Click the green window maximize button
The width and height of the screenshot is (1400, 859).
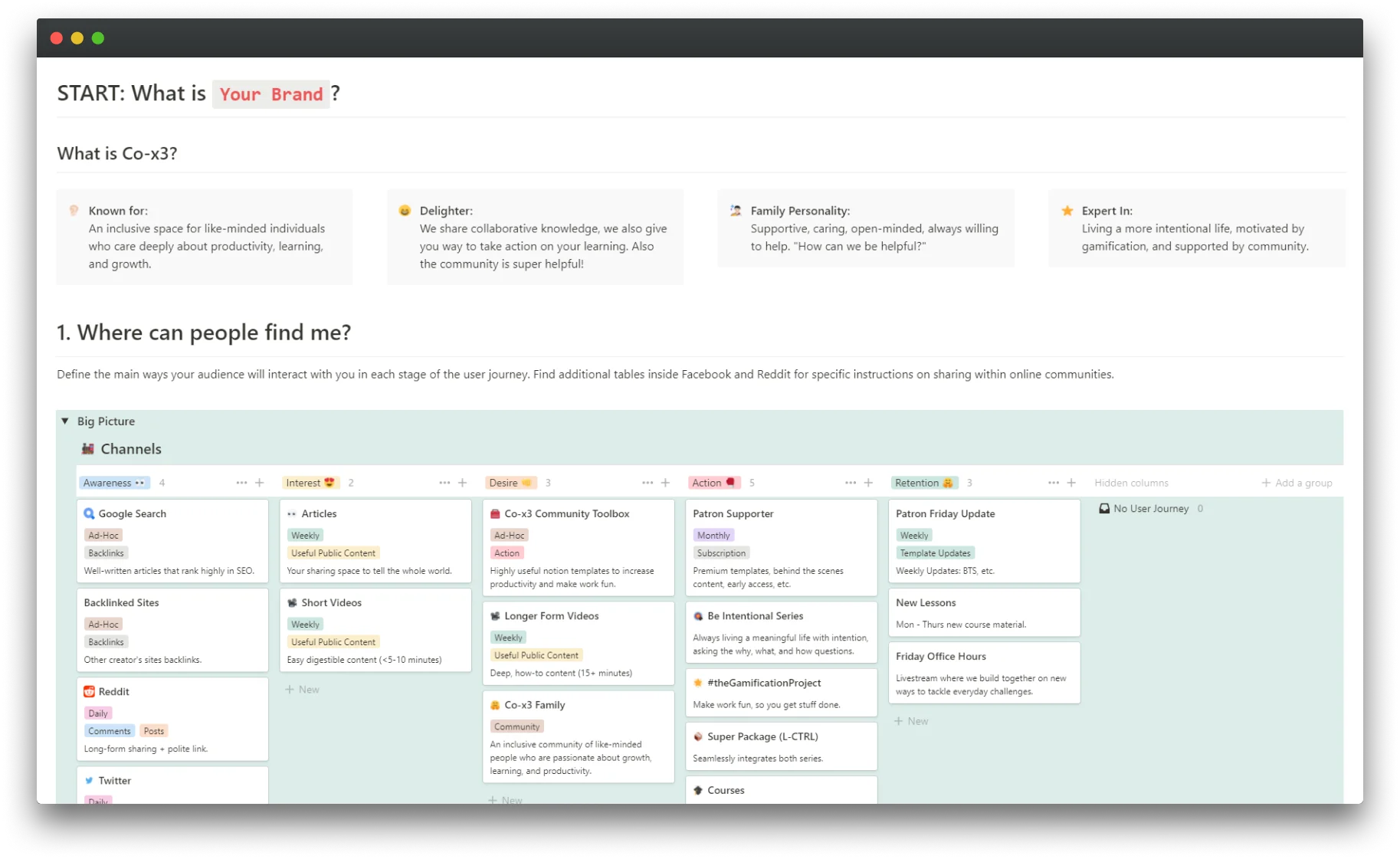click(98, 38)
